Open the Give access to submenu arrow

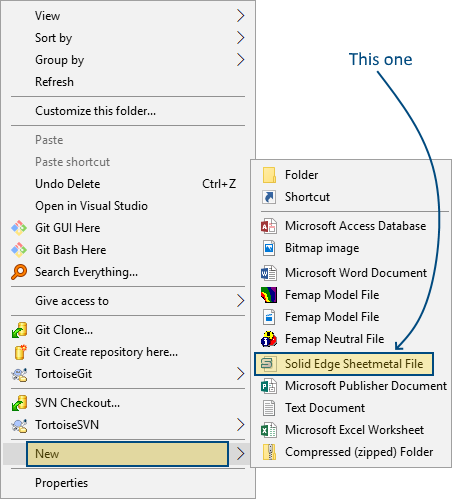click(x=241, y=301)
